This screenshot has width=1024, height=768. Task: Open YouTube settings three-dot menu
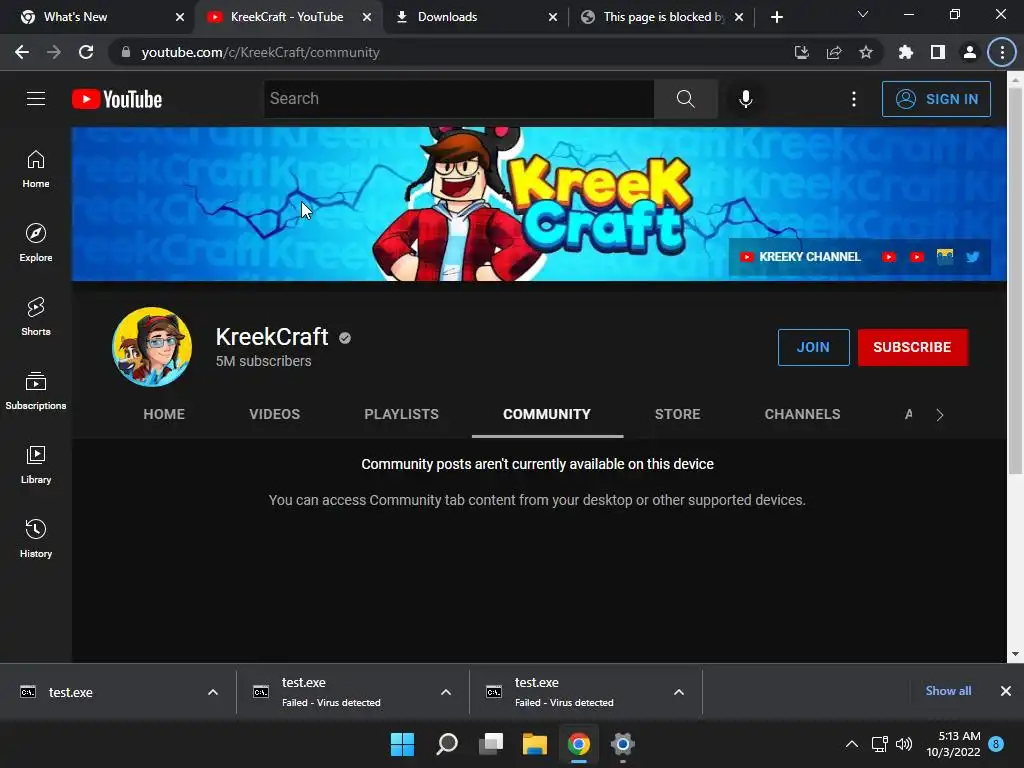pyautogui.click(x=854, y=99)
